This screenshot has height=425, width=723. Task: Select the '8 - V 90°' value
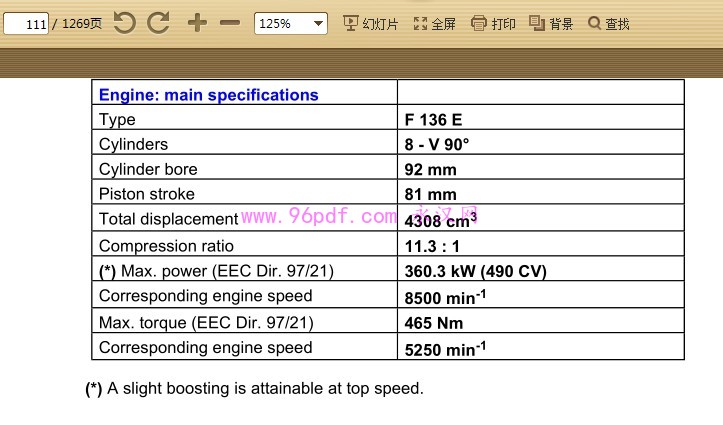pyautogui.click(x=437, y=145)
